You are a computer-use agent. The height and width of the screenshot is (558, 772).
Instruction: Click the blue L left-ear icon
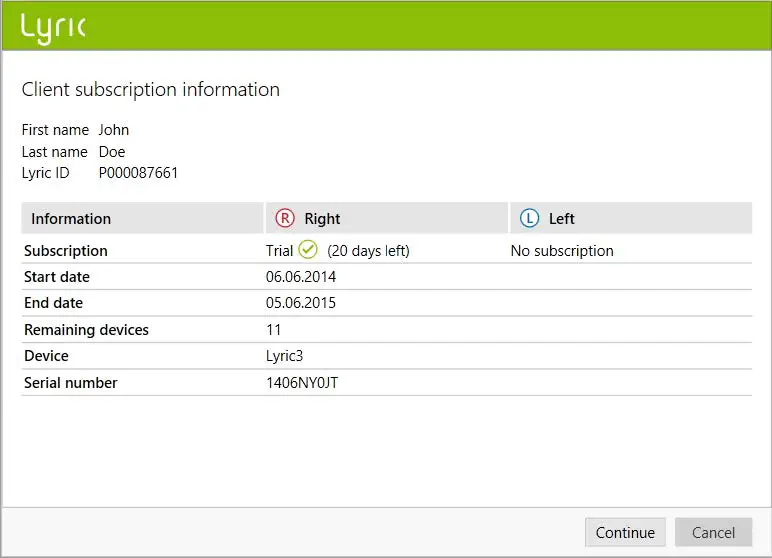click(x=529, y=218)
